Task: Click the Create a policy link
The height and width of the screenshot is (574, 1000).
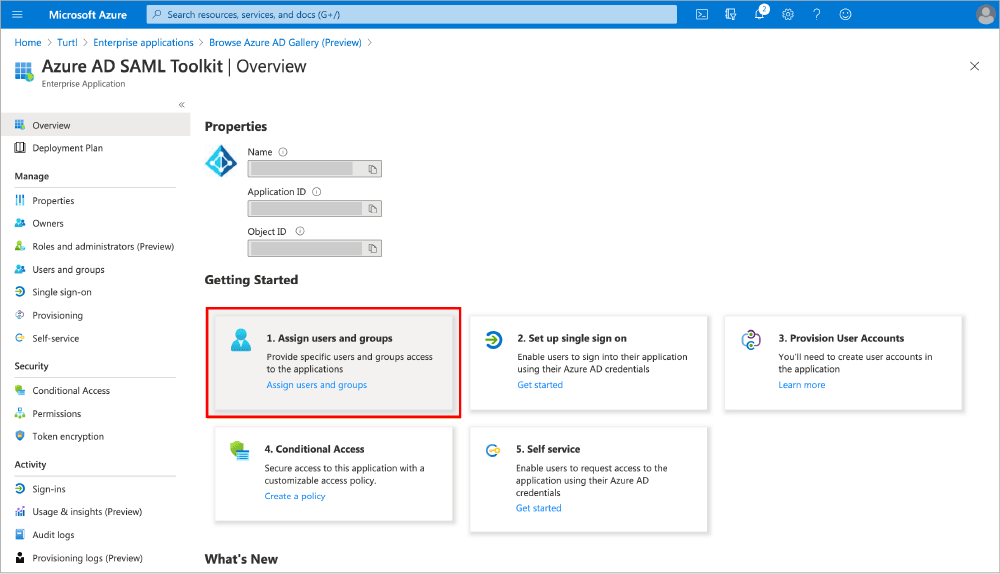Action: pyautogui.click(x=294, y=496)
